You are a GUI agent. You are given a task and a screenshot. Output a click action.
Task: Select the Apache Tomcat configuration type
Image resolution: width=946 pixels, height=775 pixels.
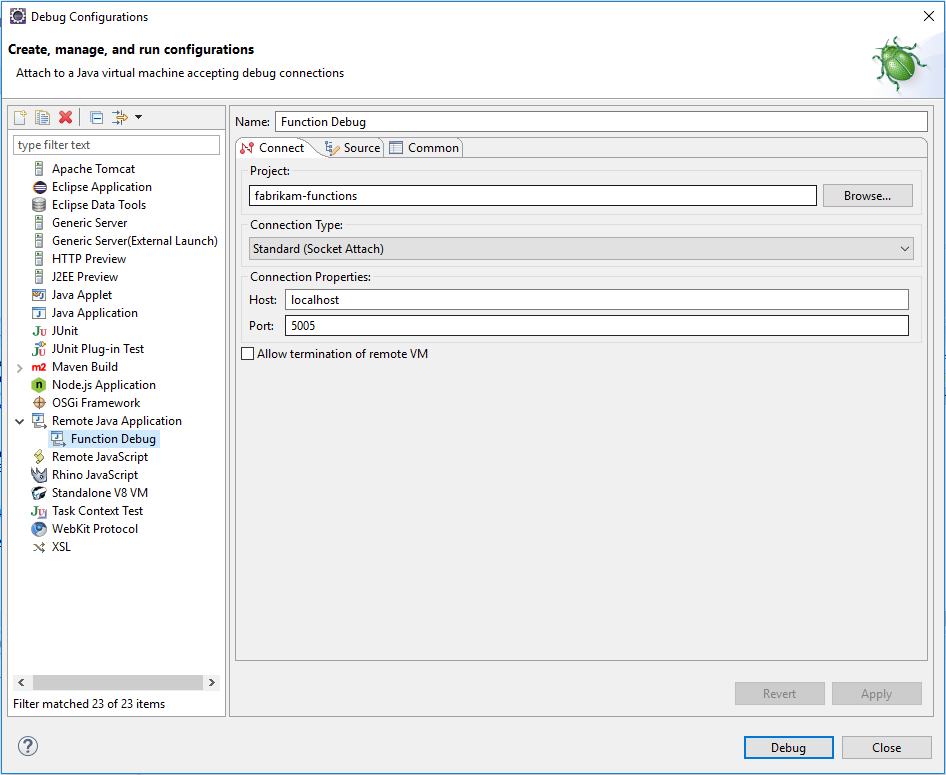[x=93, y=168]
